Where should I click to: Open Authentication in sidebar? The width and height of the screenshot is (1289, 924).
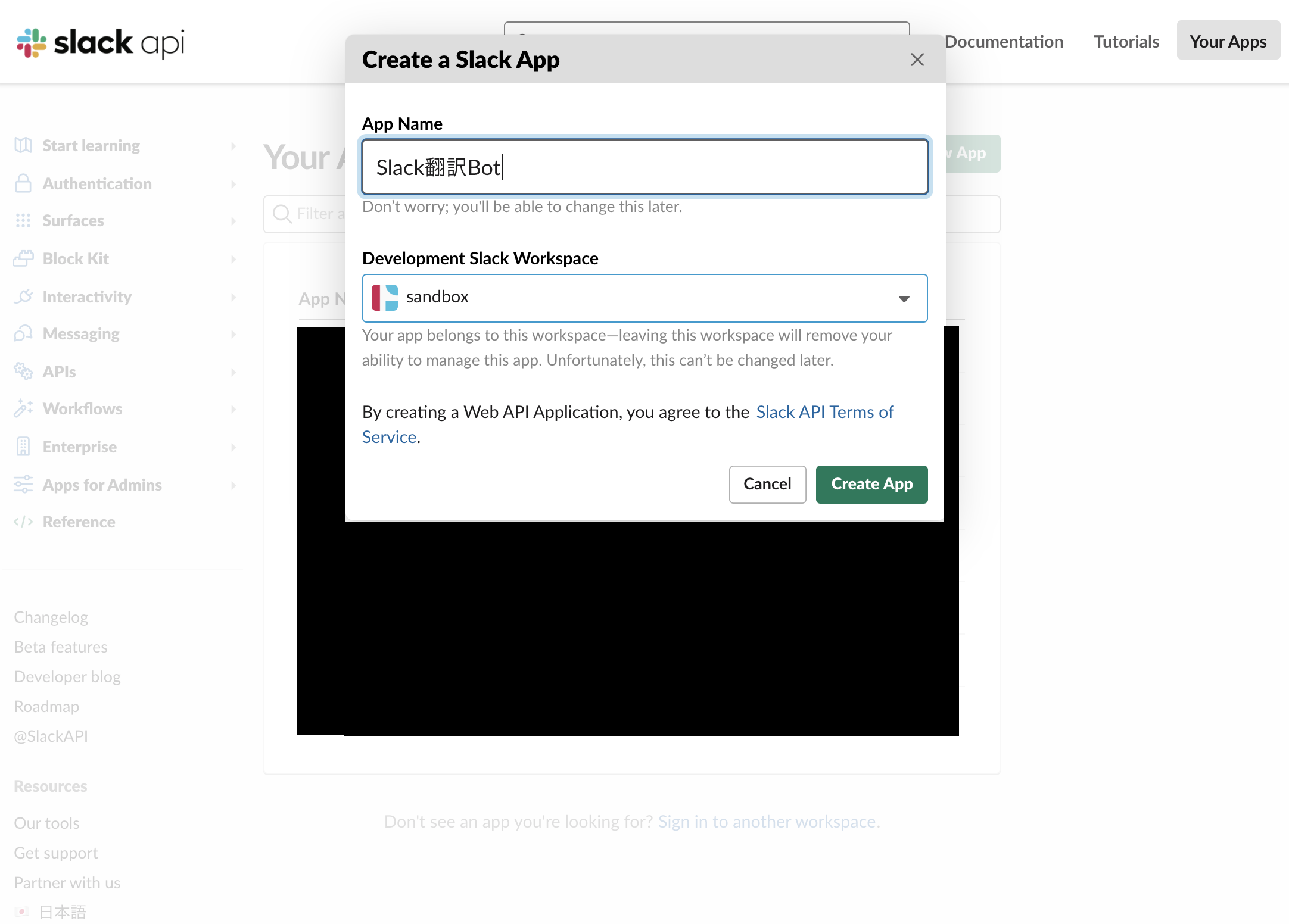click(97, 183)
